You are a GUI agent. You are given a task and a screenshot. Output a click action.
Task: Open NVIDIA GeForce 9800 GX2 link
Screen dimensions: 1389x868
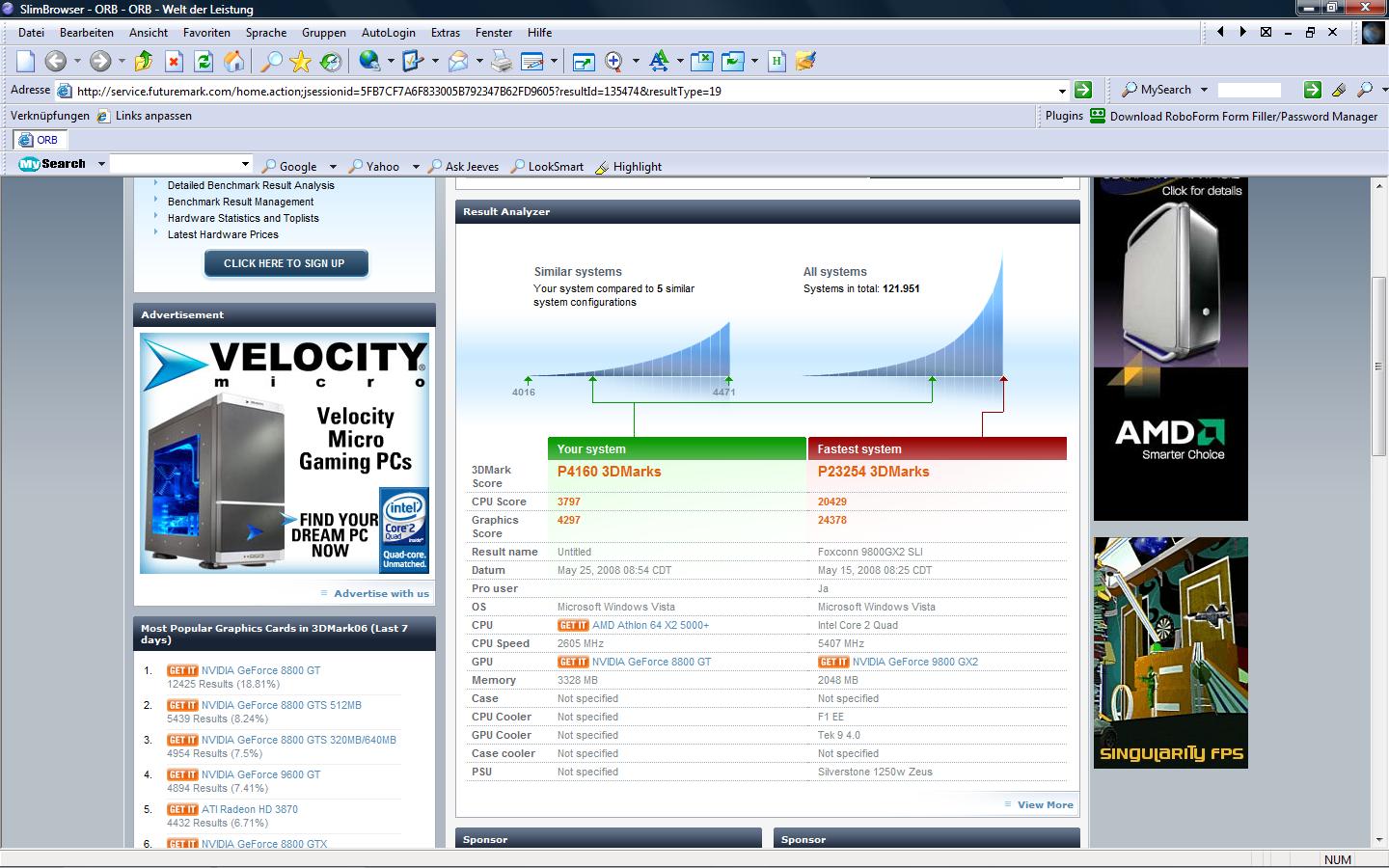(x=914, y=662)
